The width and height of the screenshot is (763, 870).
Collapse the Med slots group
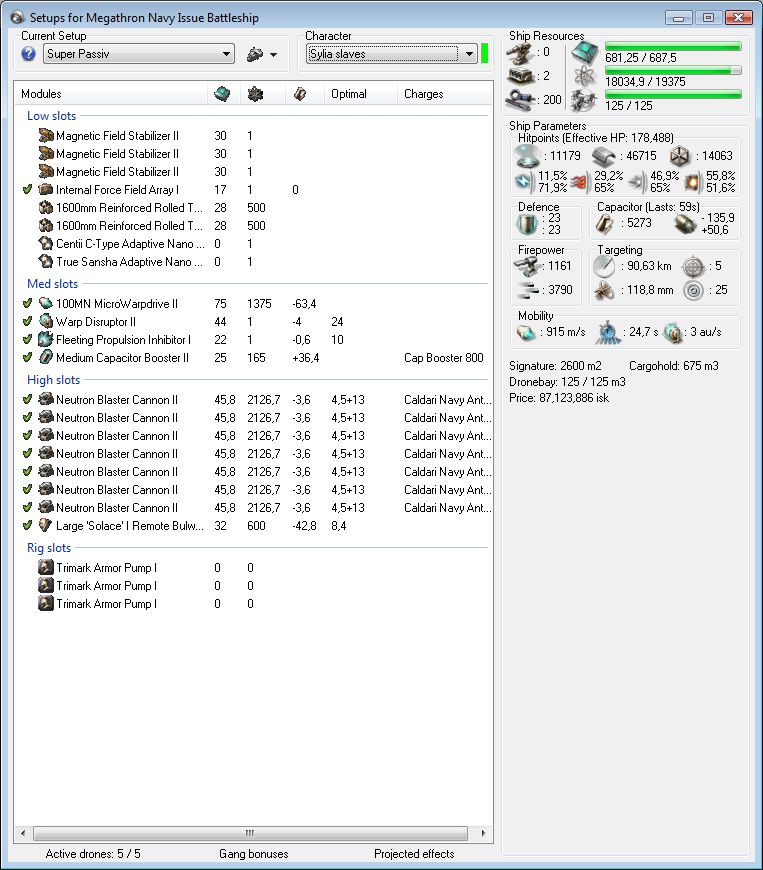coord(53,284)
